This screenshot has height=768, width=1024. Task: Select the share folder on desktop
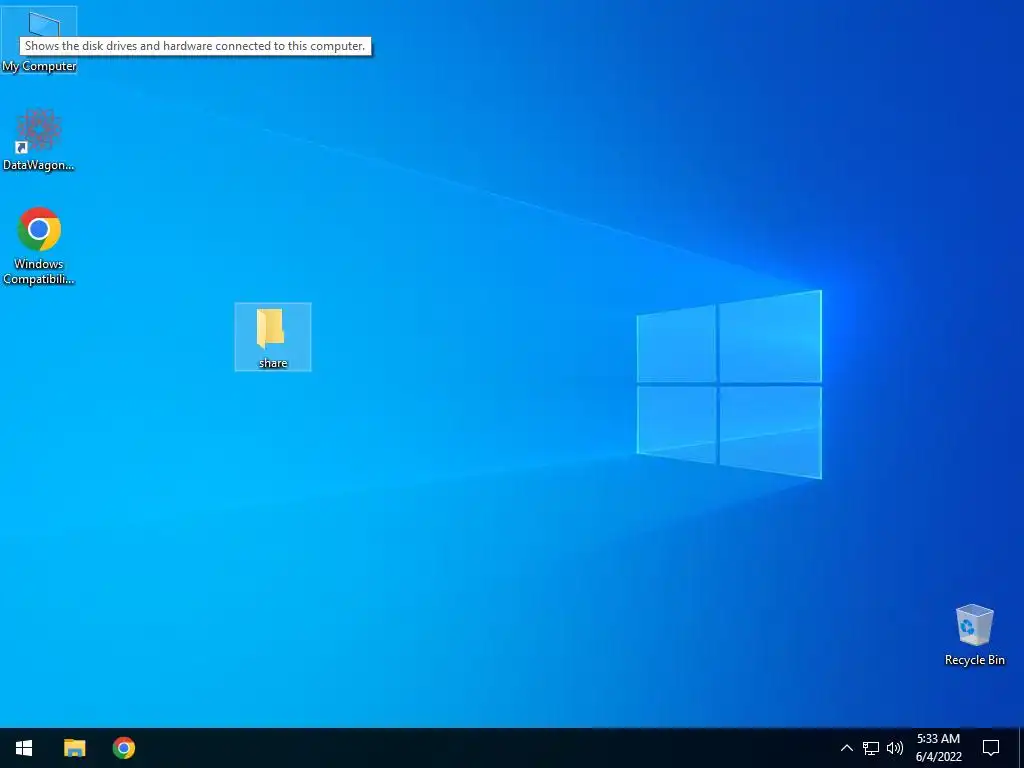[273, 337]
